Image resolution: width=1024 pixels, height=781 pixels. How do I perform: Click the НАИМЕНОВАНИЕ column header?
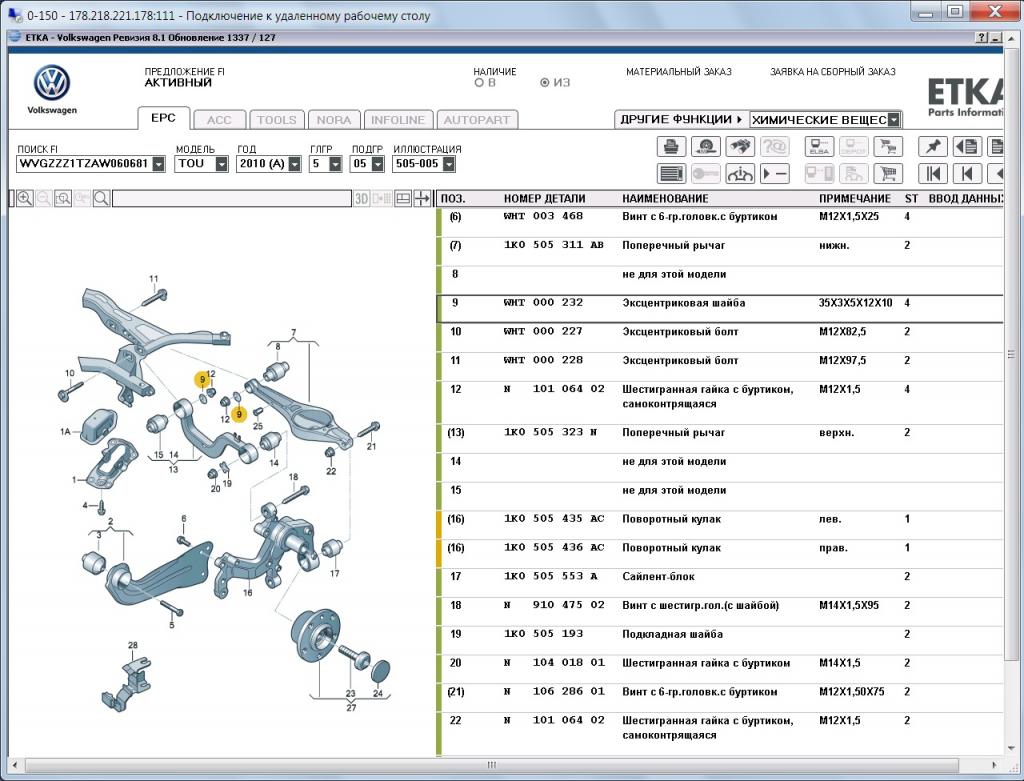pos(665,199)
